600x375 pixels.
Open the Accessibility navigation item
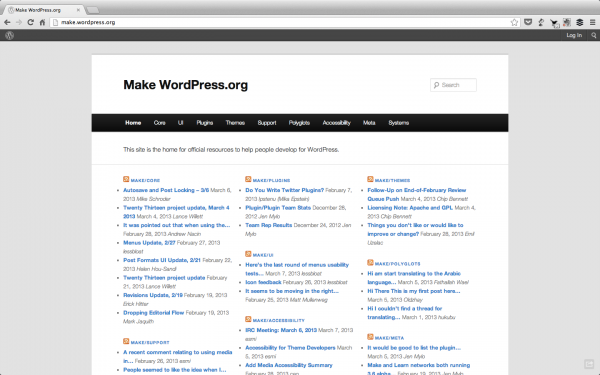click(x=336, y=123)
